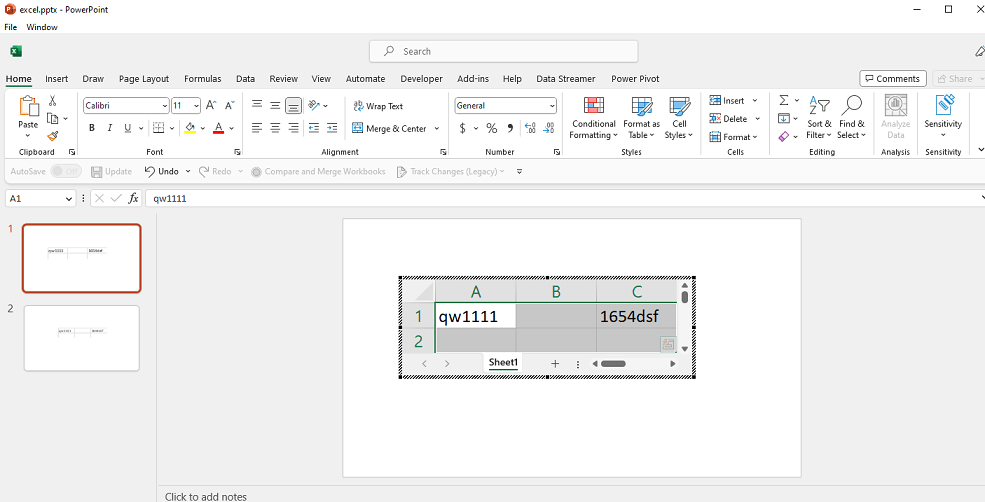Switch to the Formulas tab
This screenshot has height=502, width=985.
coord(202,79)
